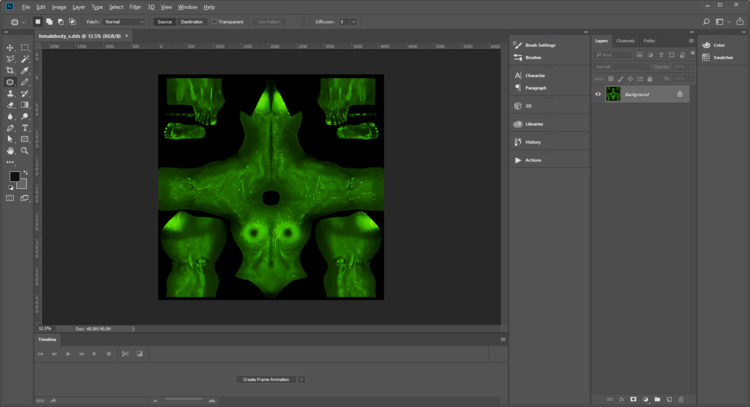Select the Clone Stamp tool
This screenshot has height=407, width=750.
click(x=10, y=94)
